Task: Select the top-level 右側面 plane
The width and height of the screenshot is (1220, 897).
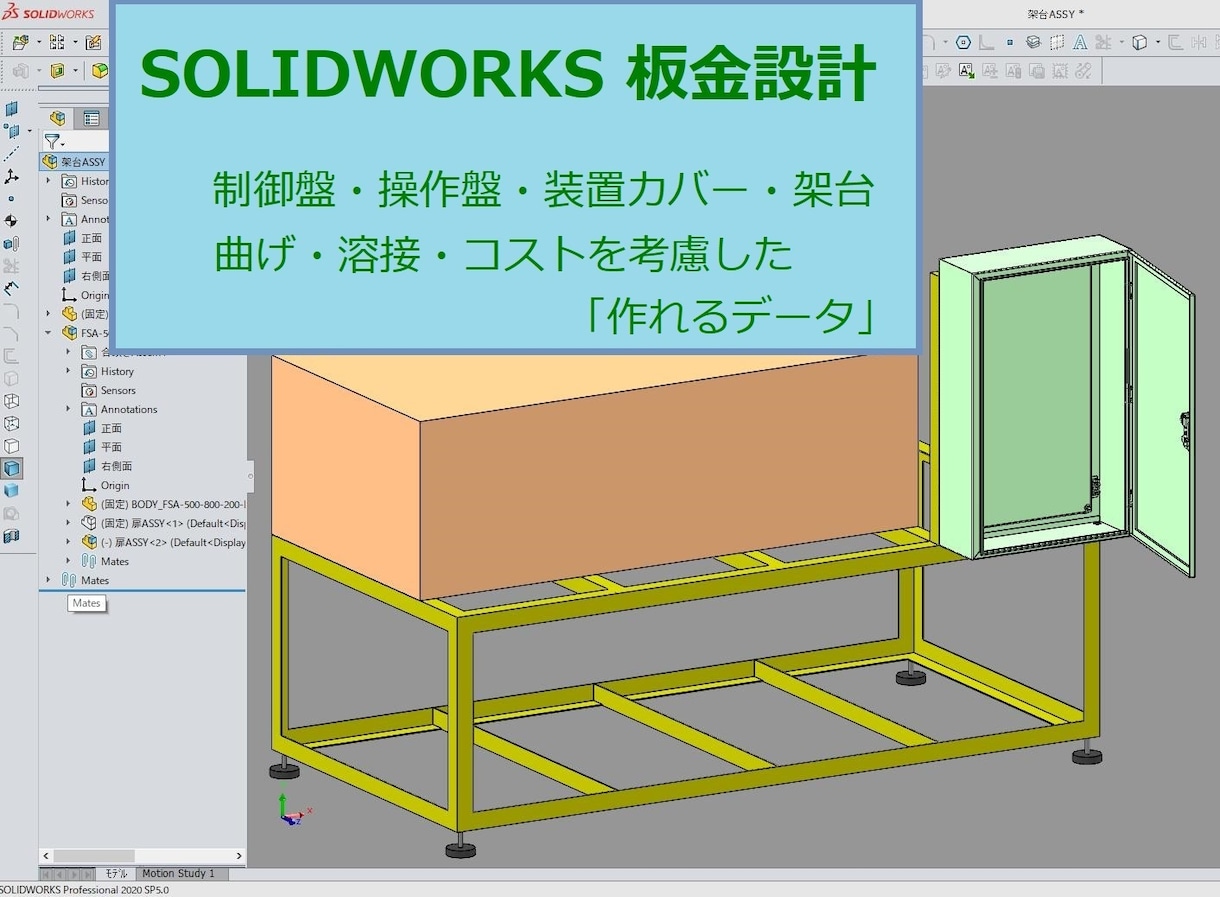Action: [x=86, y=276]
